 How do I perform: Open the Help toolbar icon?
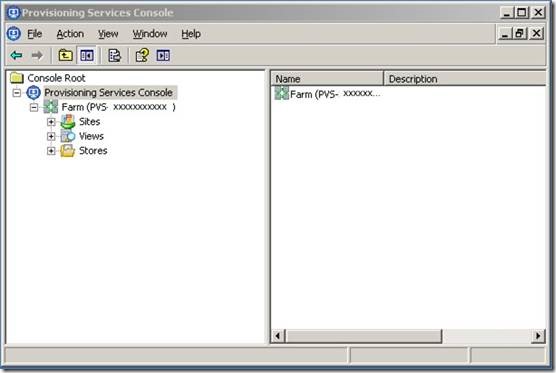pyautogui.click(x=142, y=55)
